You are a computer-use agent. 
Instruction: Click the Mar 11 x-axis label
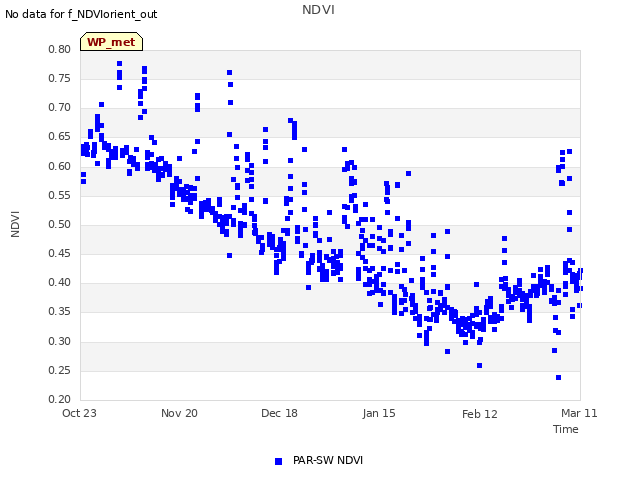(x=579, y=413)
